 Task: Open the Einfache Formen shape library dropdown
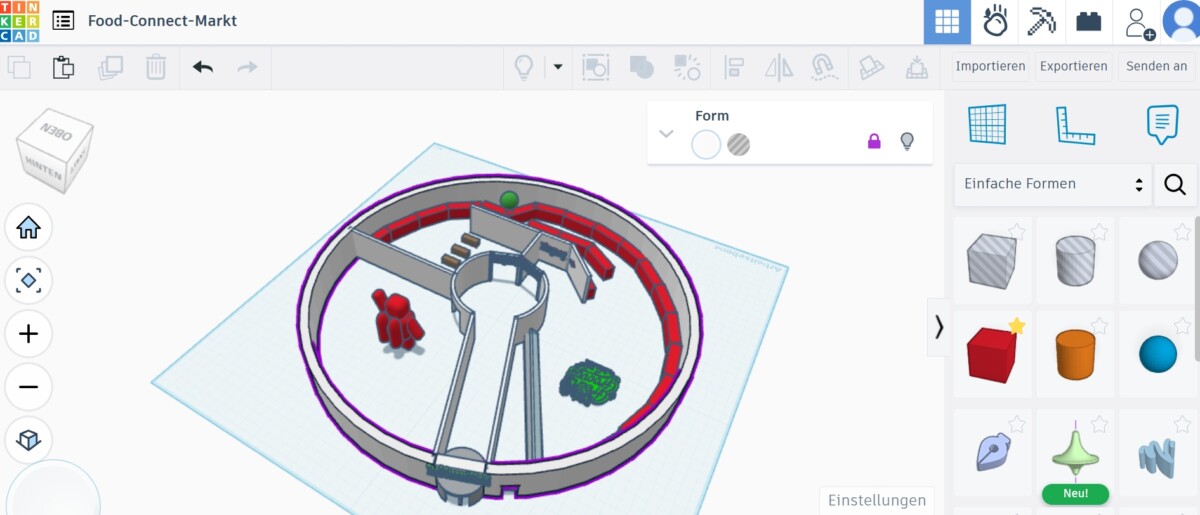[x=1052, y=184]
